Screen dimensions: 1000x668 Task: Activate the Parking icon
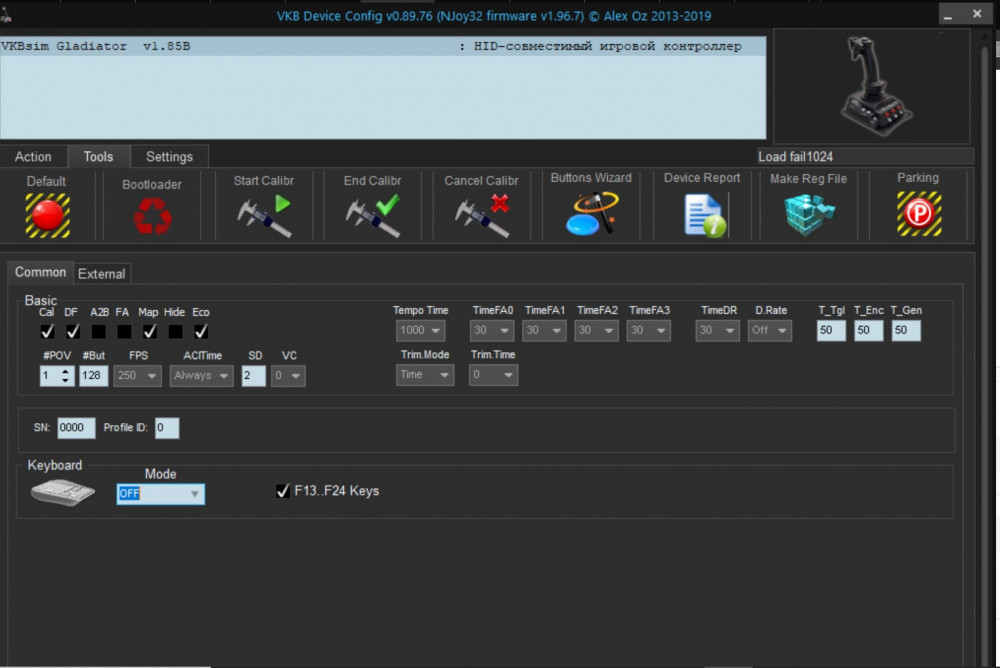919,214
